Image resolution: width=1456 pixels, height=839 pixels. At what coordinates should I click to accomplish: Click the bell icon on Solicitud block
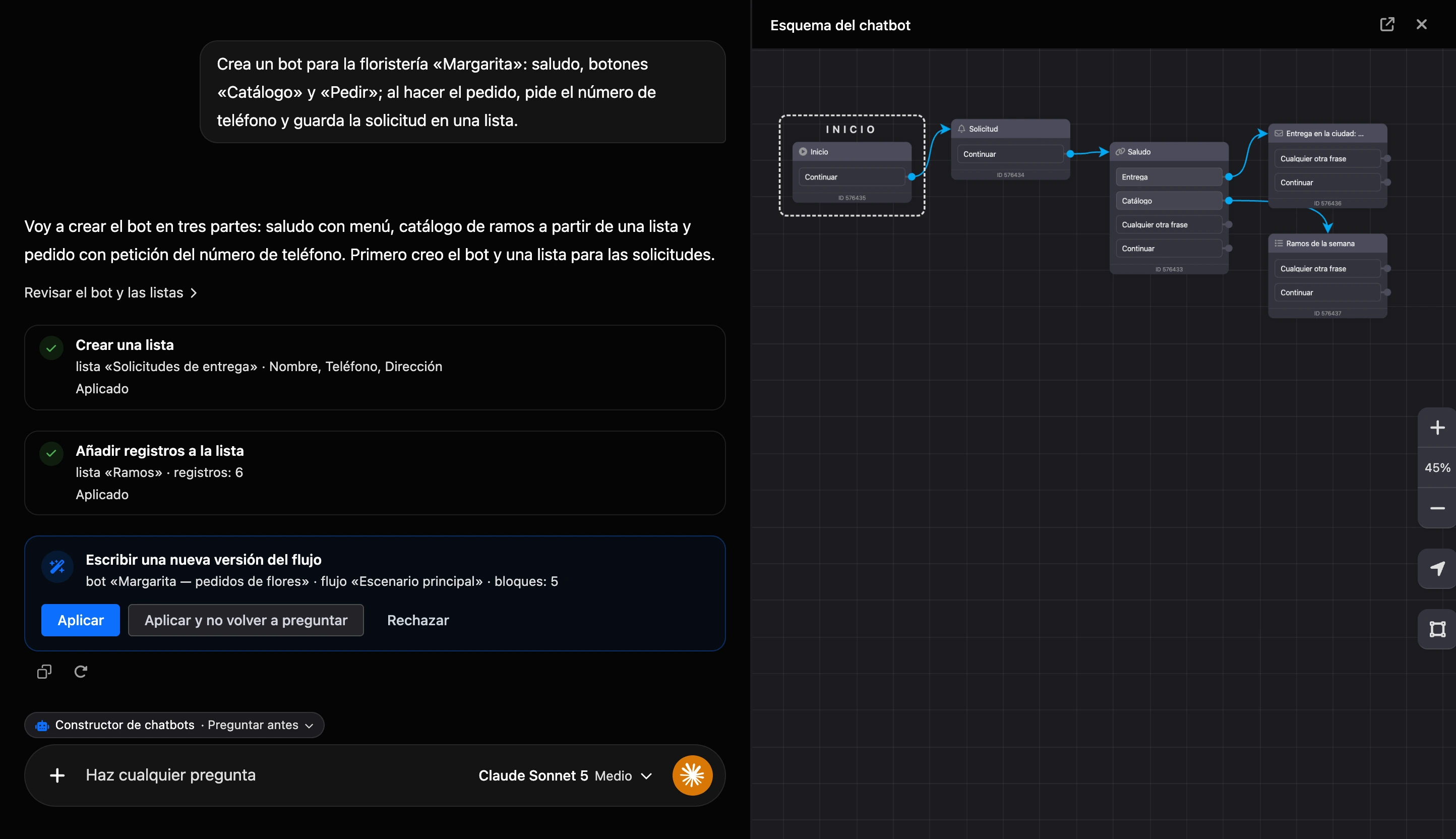coord(961,129)
